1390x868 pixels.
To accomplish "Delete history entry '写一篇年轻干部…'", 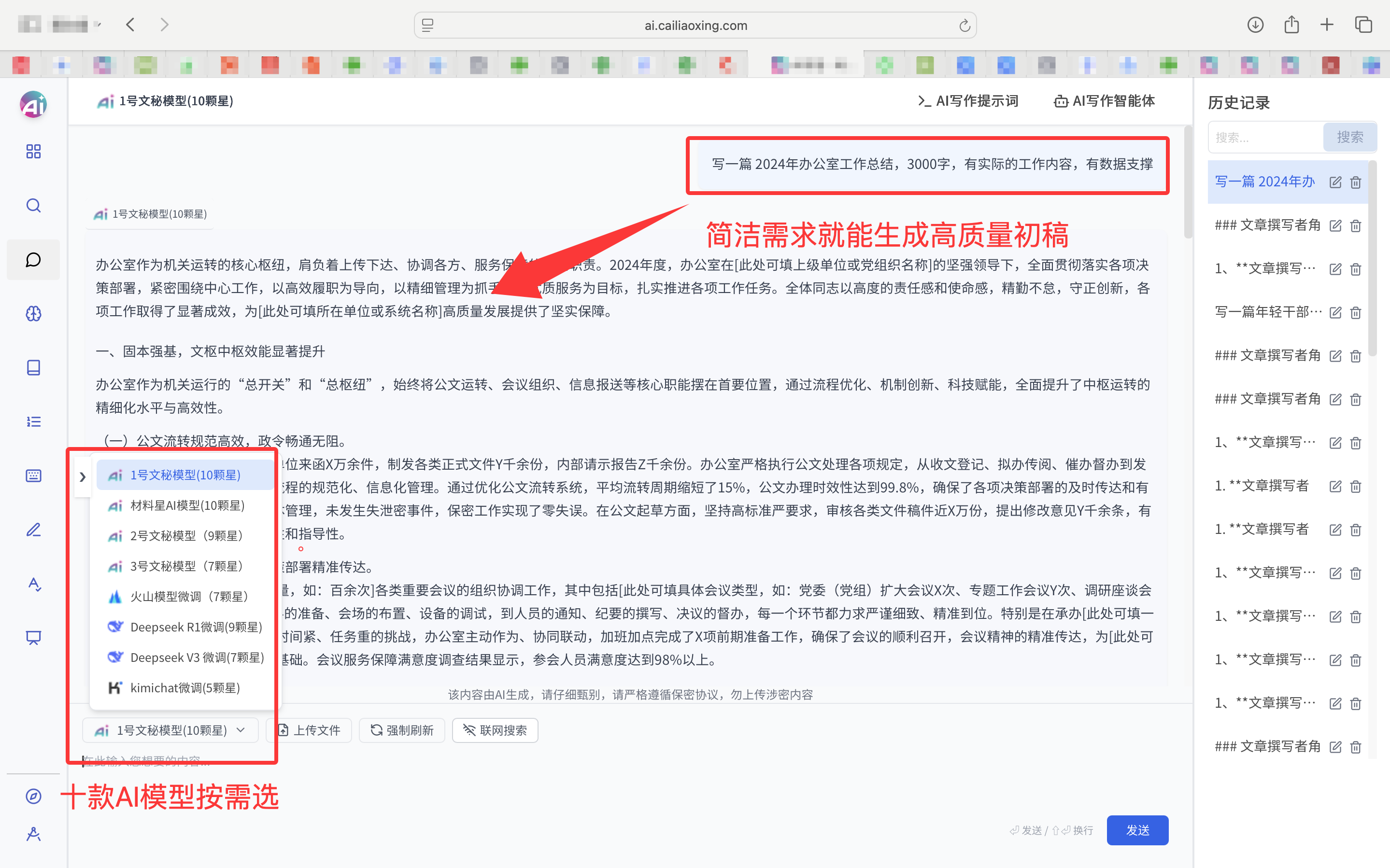I will 1356,312.
